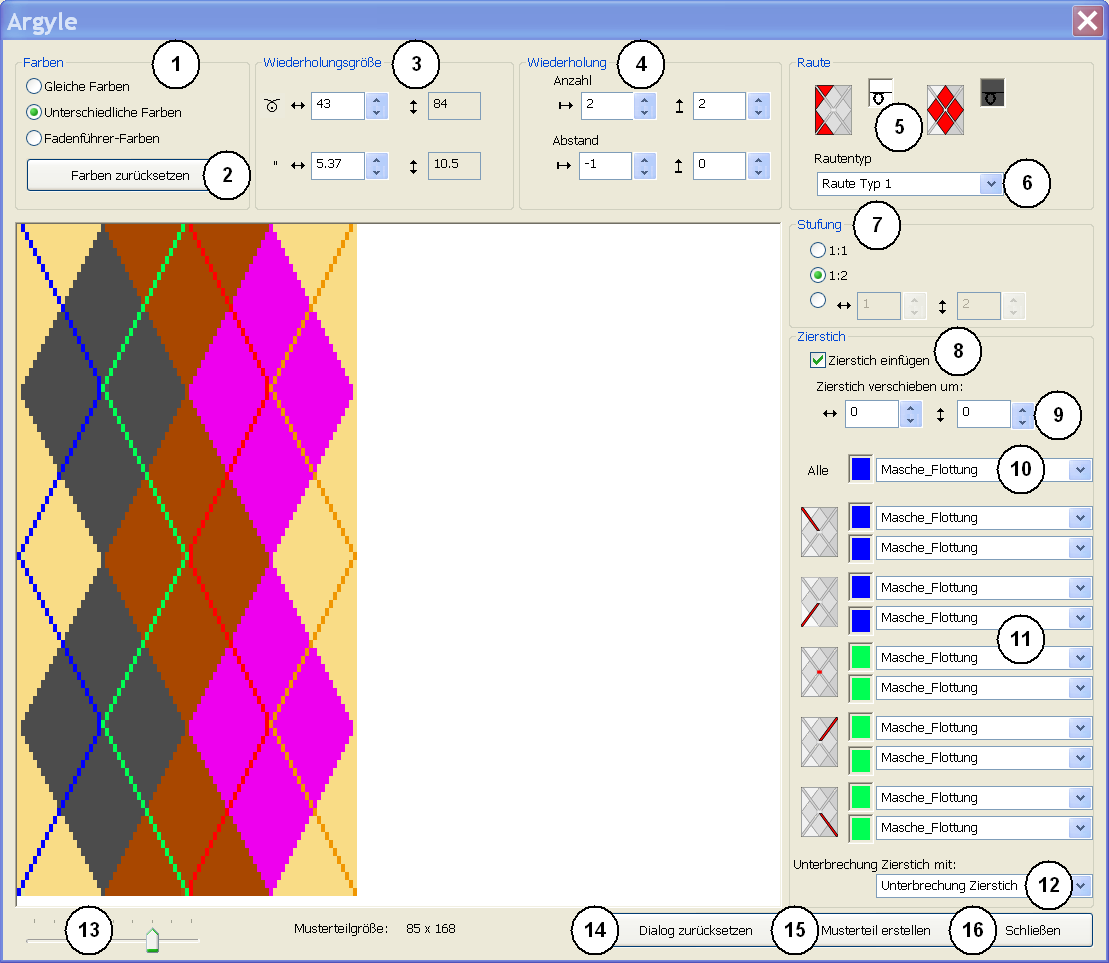Click the dark gray stitch symbol in Raute
This screenshot has height=963, width=1109.
pyautogui.click(x=992, y=93)
